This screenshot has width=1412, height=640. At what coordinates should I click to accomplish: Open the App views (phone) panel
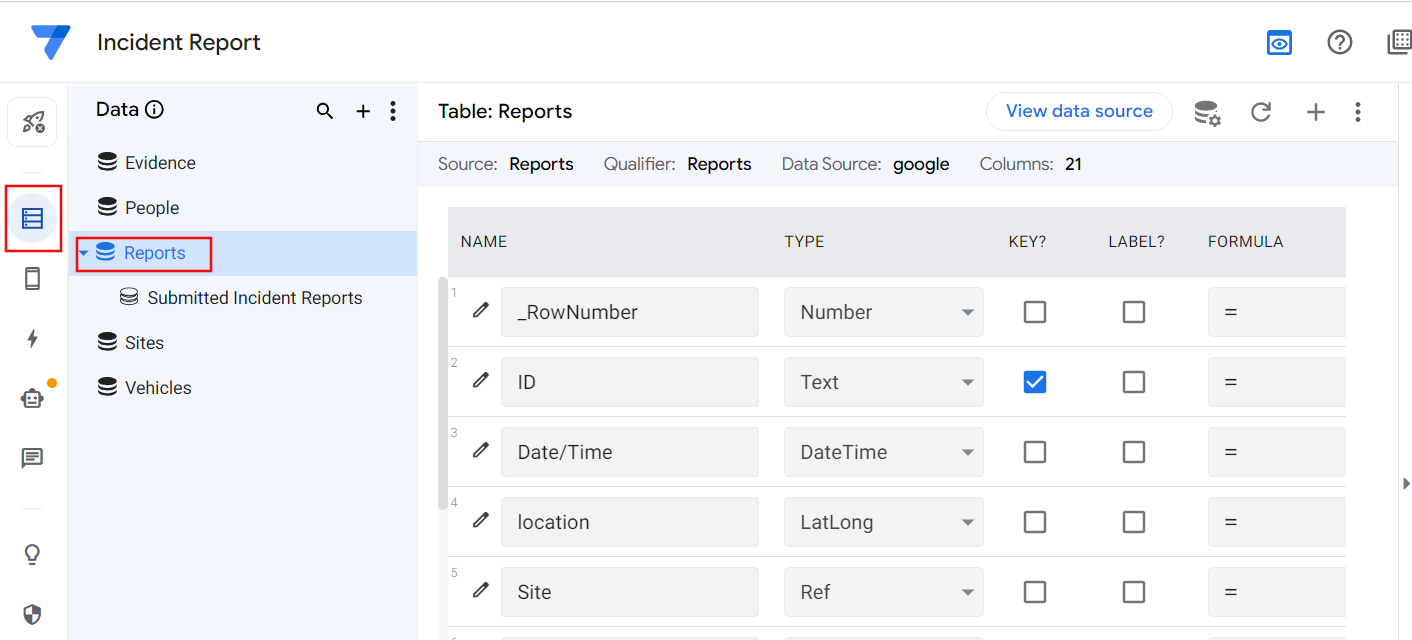pyautogui.click(x=32, y=280)
